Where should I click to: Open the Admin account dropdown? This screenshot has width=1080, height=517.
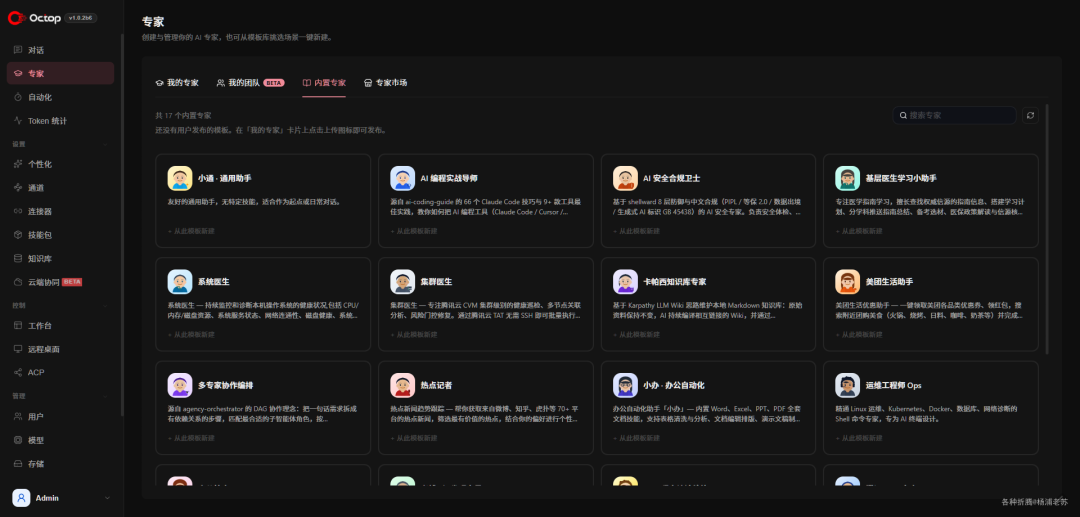click(60, 498)
